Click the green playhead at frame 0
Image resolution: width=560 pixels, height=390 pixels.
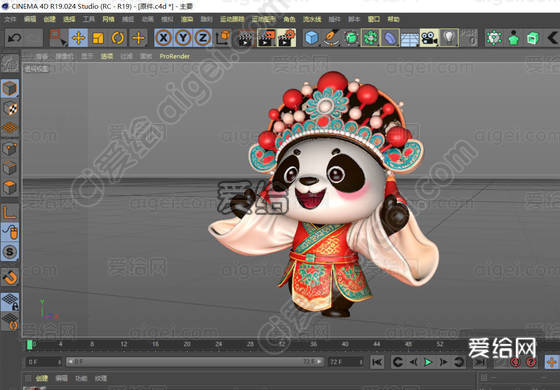[30, 345]
